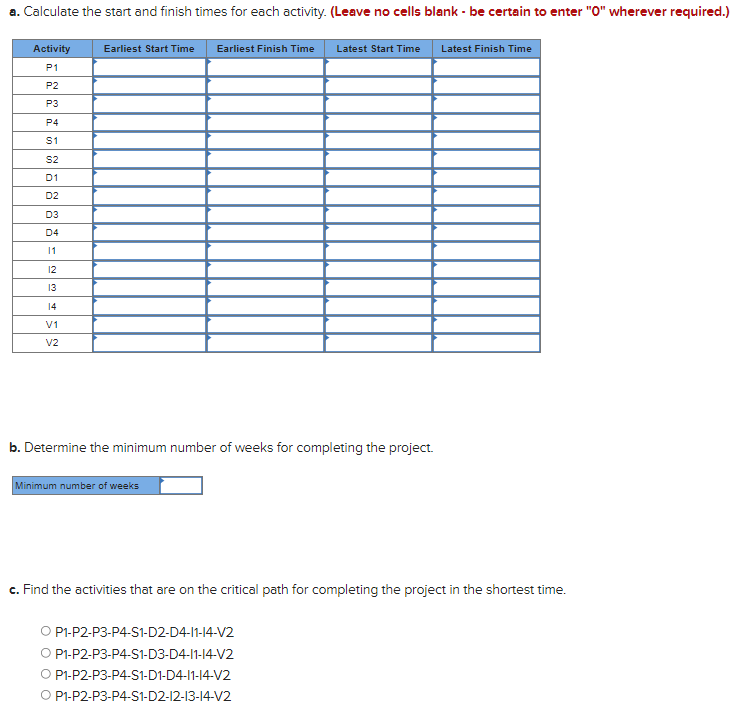Click P1 Earliest Start Time cell
The image size is (753, 721).
(x=149, y=67)
